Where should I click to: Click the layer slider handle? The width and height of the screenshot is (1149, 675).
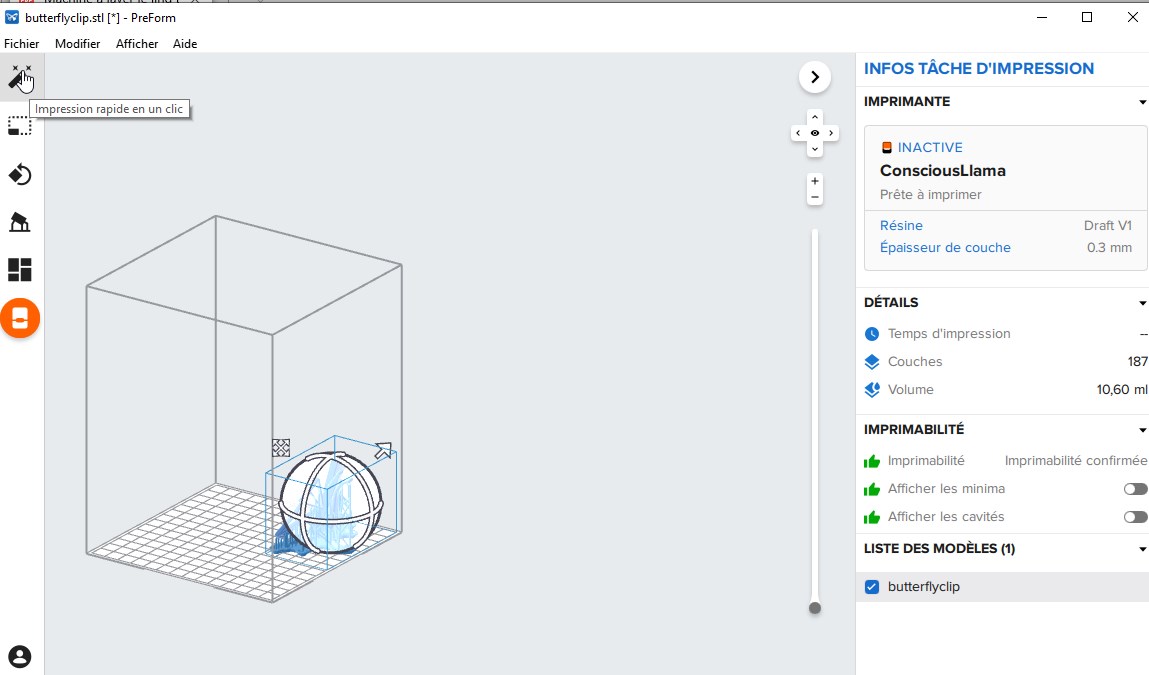click(815, 608)
